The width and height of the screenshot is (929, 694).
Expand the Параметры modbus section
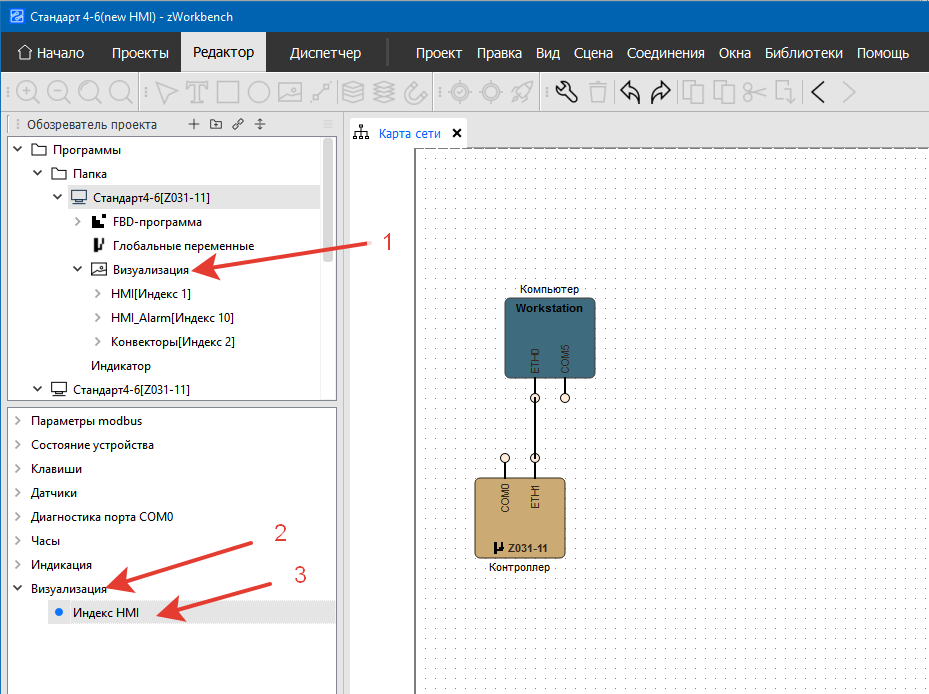(x=17, y=421)
